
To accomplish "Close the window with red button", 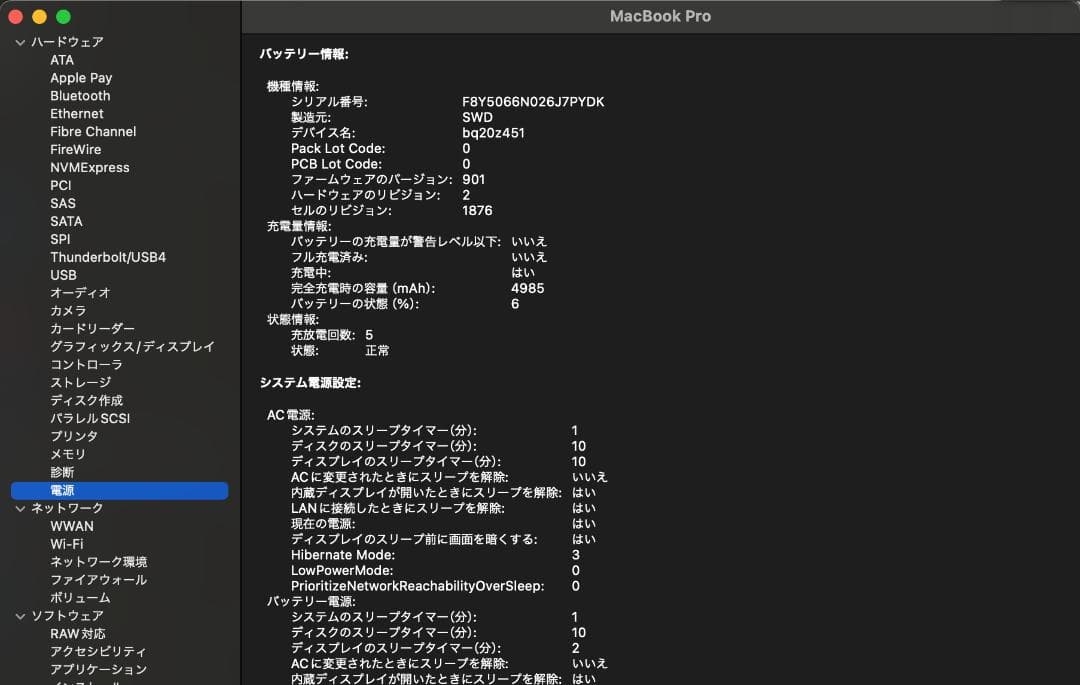I will (15, 17).
